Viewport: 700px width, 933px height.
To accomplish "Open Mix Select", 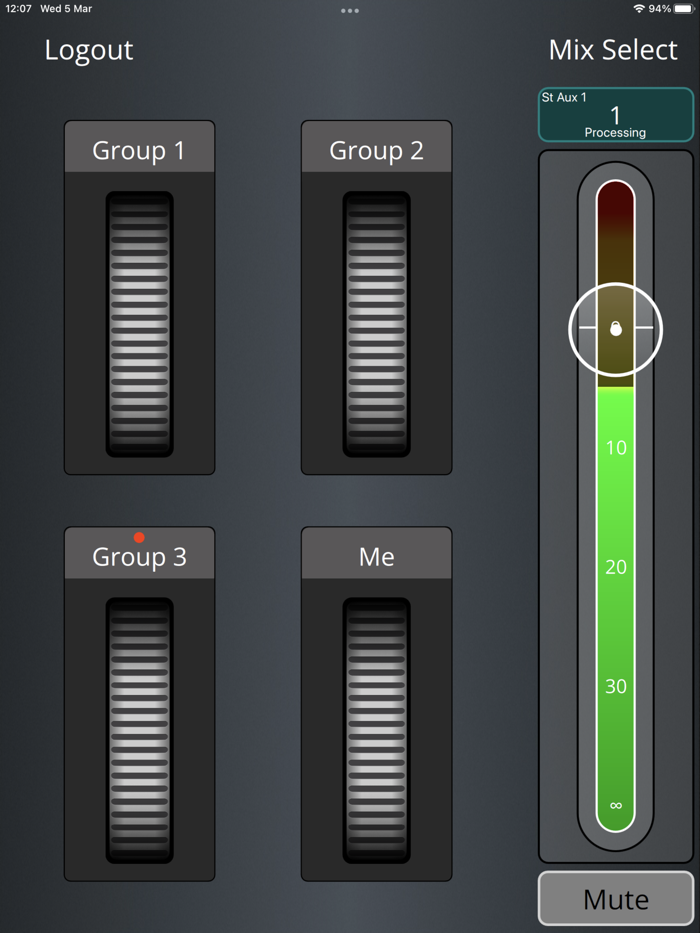I will pos(613,50).
